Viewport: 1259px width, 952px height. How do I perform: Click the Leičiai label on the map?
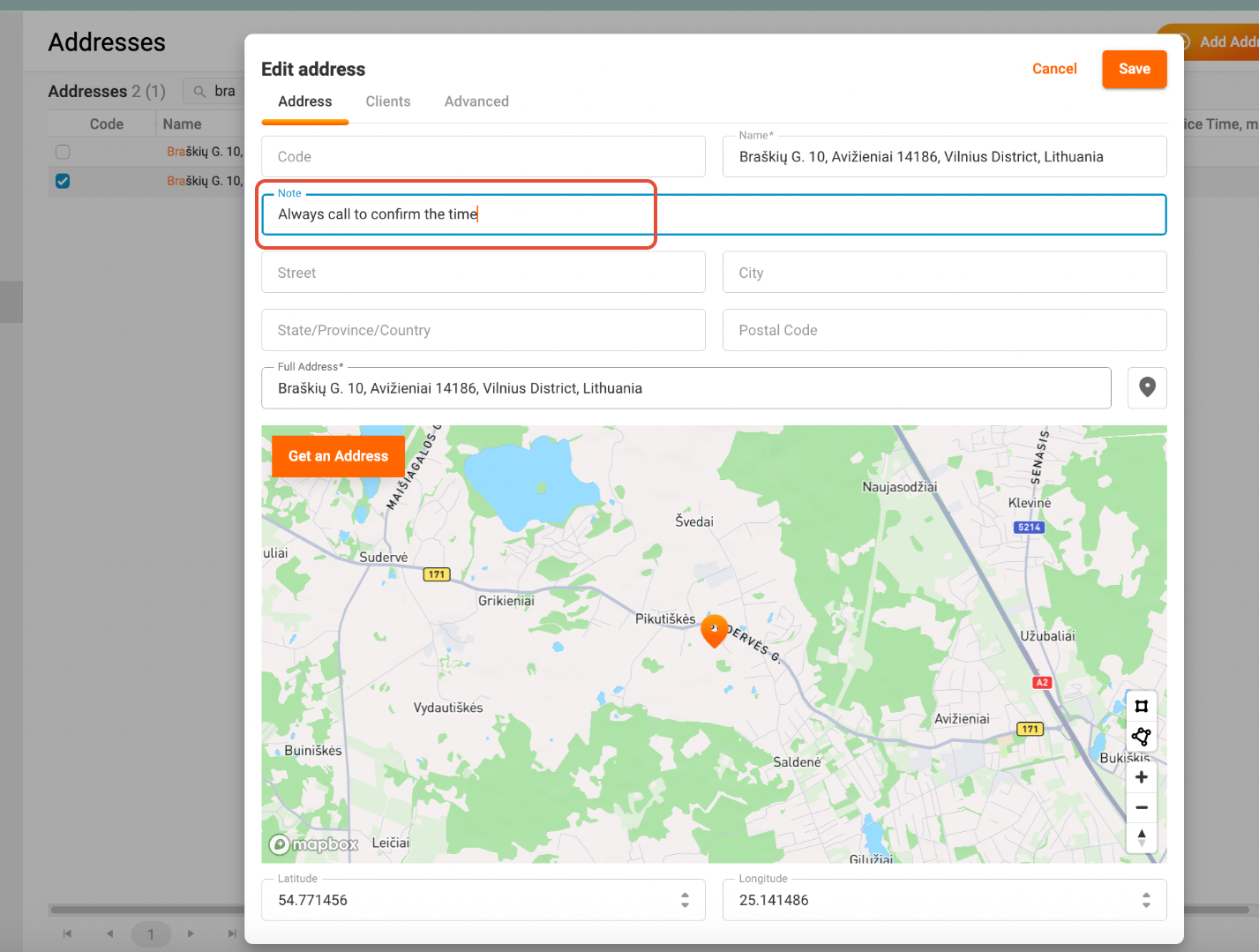point(391,843)
